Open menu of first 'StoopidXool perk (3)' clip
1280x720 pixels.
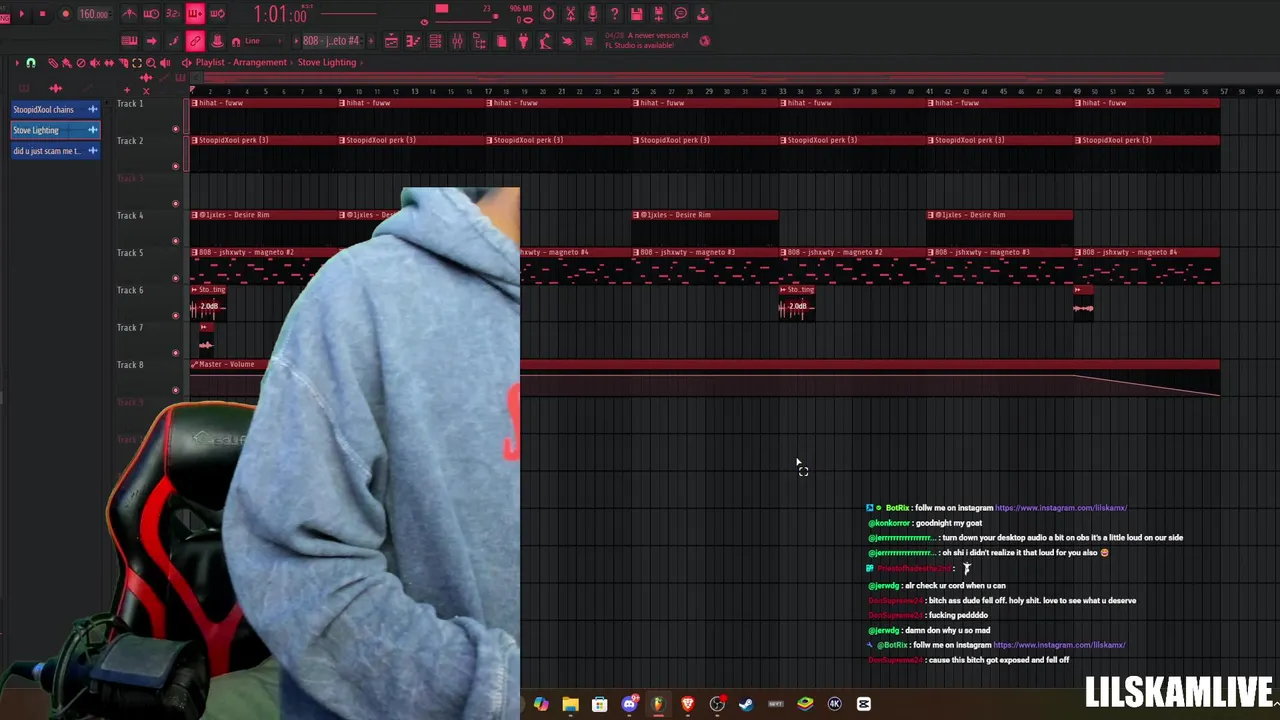195,140
